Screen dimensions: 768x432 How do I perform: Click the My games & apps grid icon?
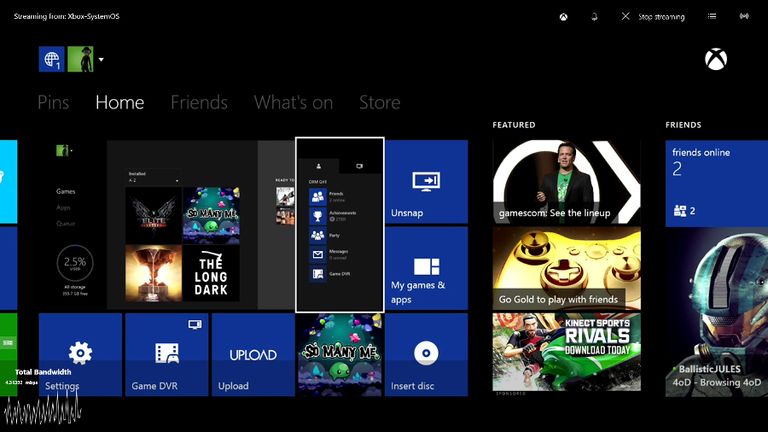(x=426, y=267)
